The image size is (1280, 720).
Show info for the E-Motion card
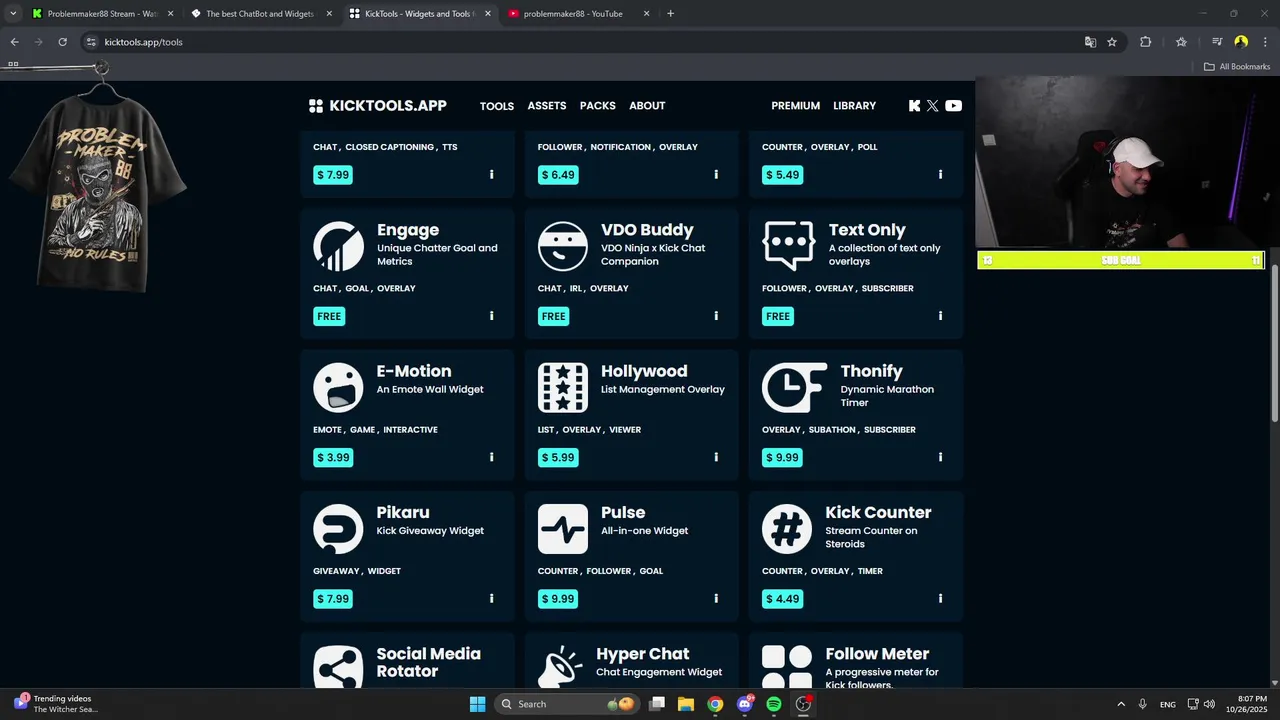tap(491, 457)
